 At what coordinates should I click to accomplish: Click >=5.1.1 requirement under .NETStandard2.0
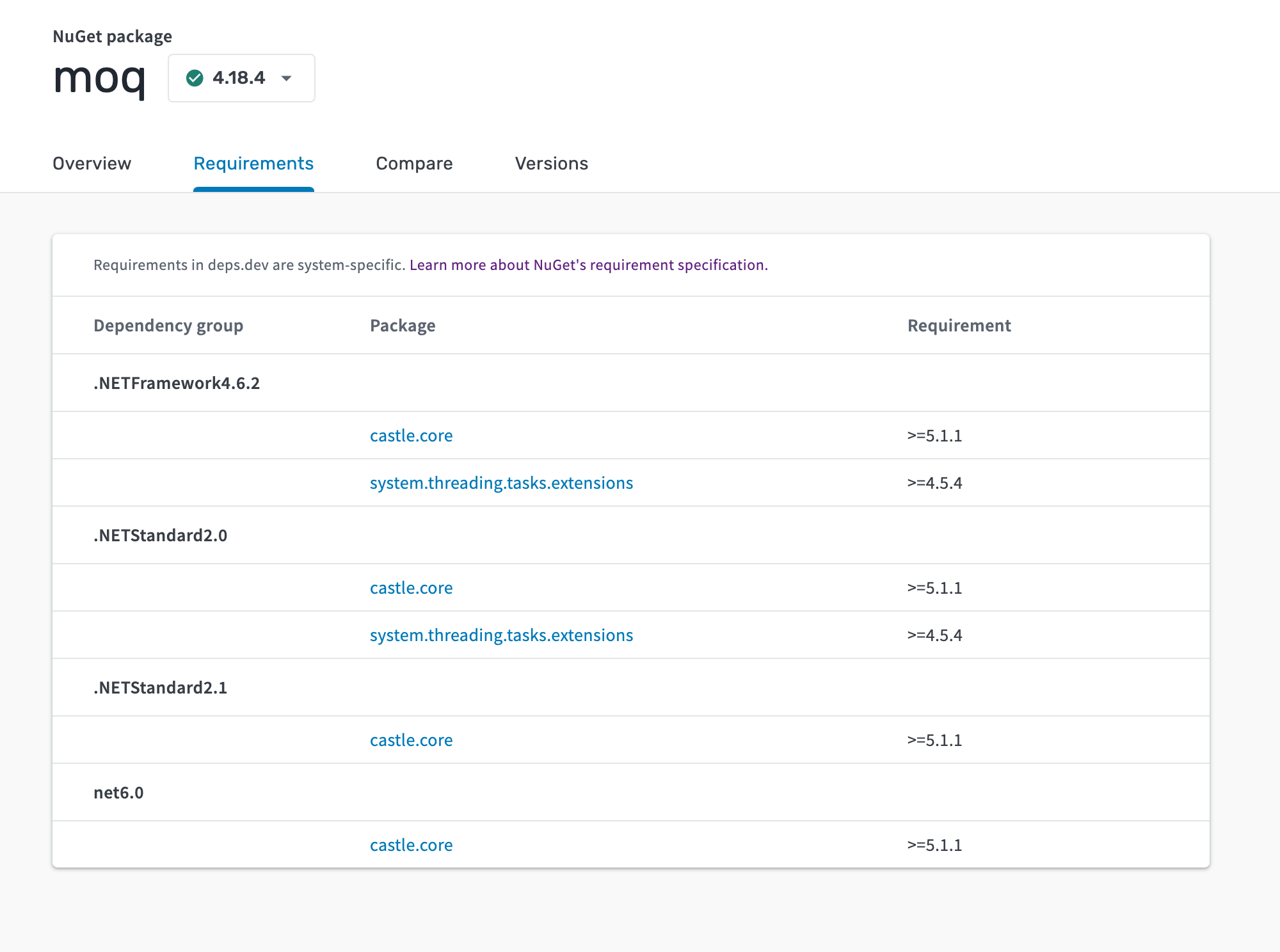[934, 588]
